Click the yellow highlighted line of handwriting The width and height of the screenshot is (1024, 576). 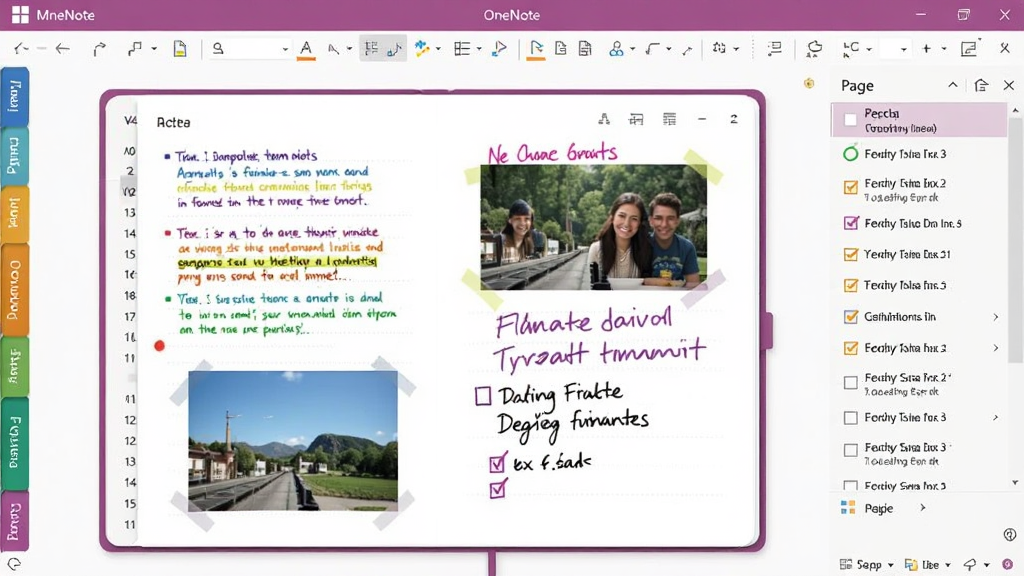point(277,262)
